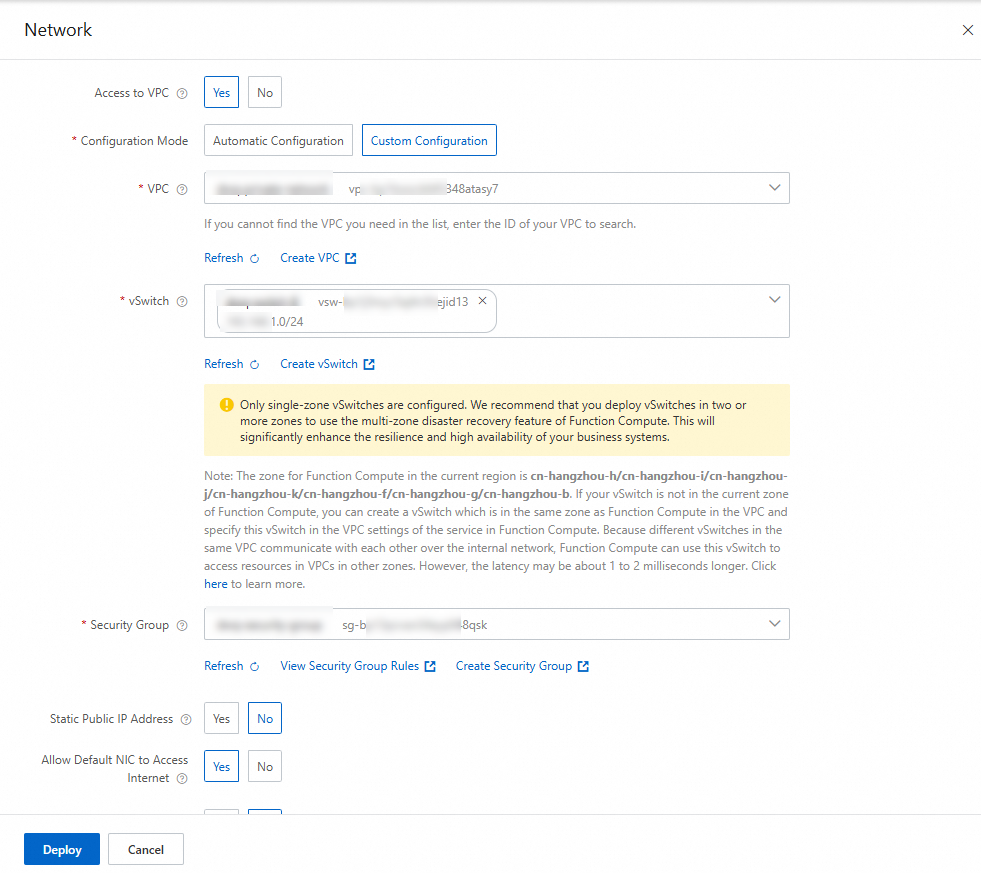
Task: Click external link icon by Create Security Group
Action: (x=583, y=666)
